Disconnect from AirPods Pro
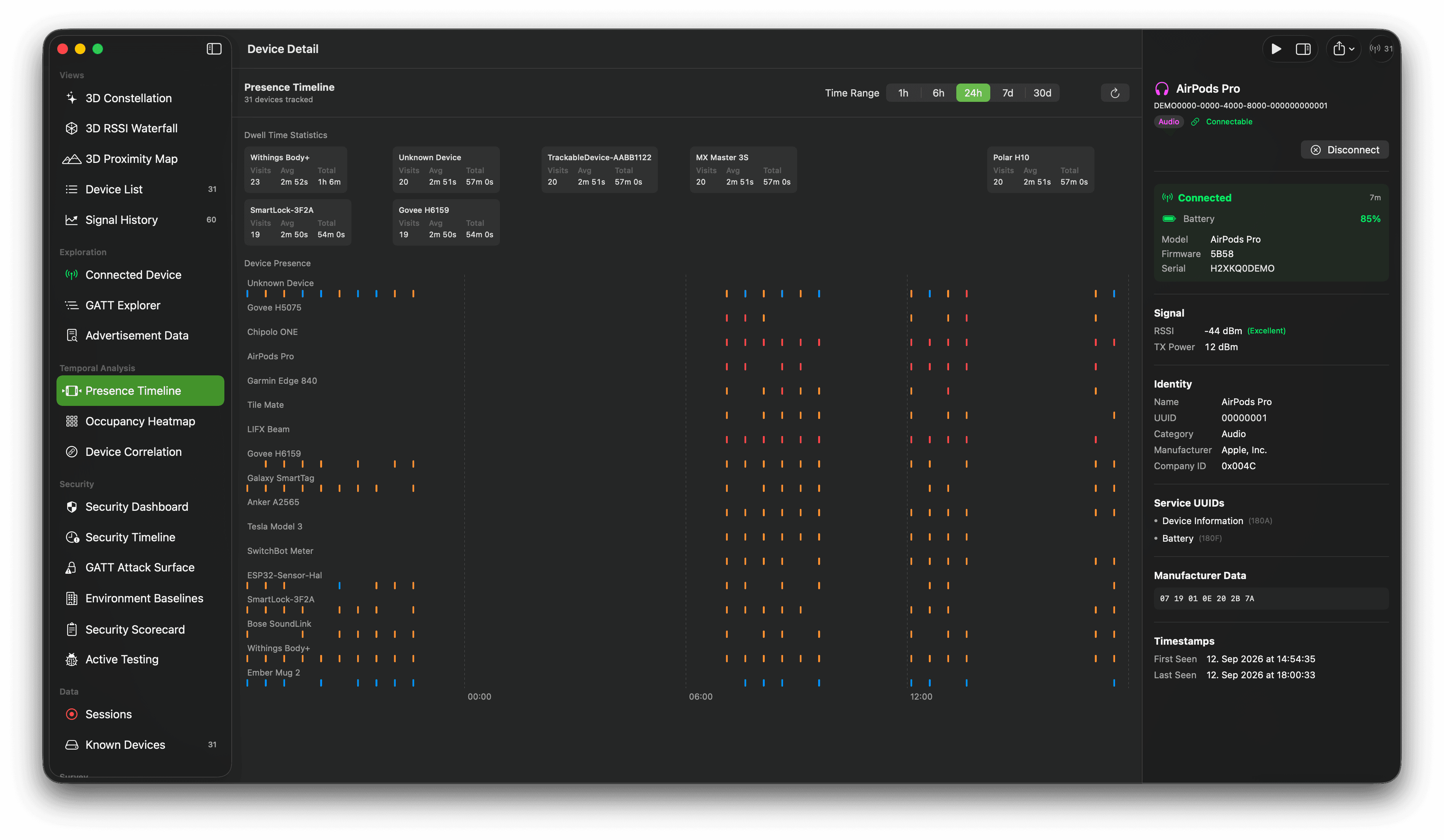The image size is (1444, 840). pyautogui.click(x=1344, y=150)
